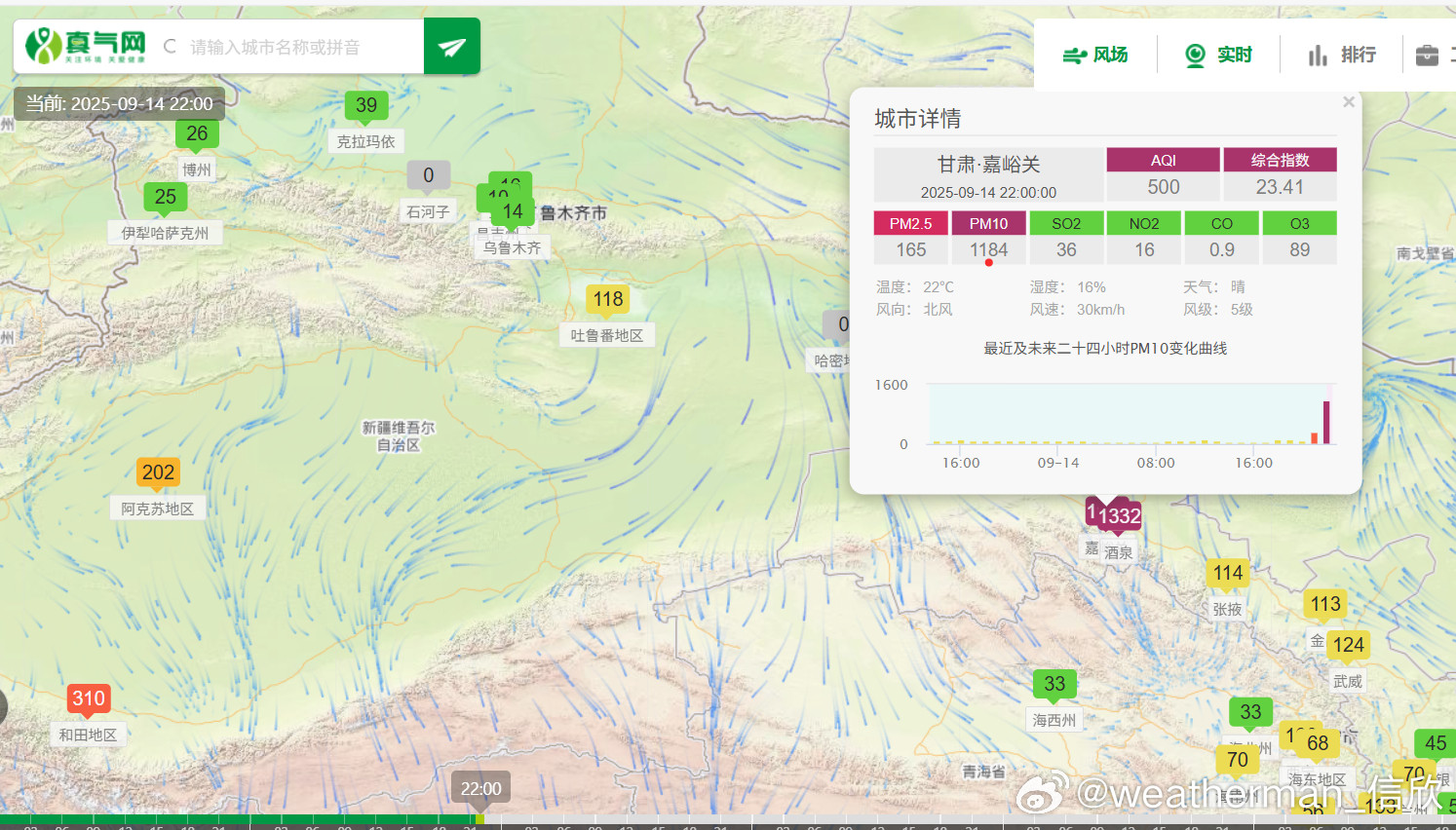The image size is (1456, 830).
Task: Click the AQI value 500
Action: [1164, 187]
